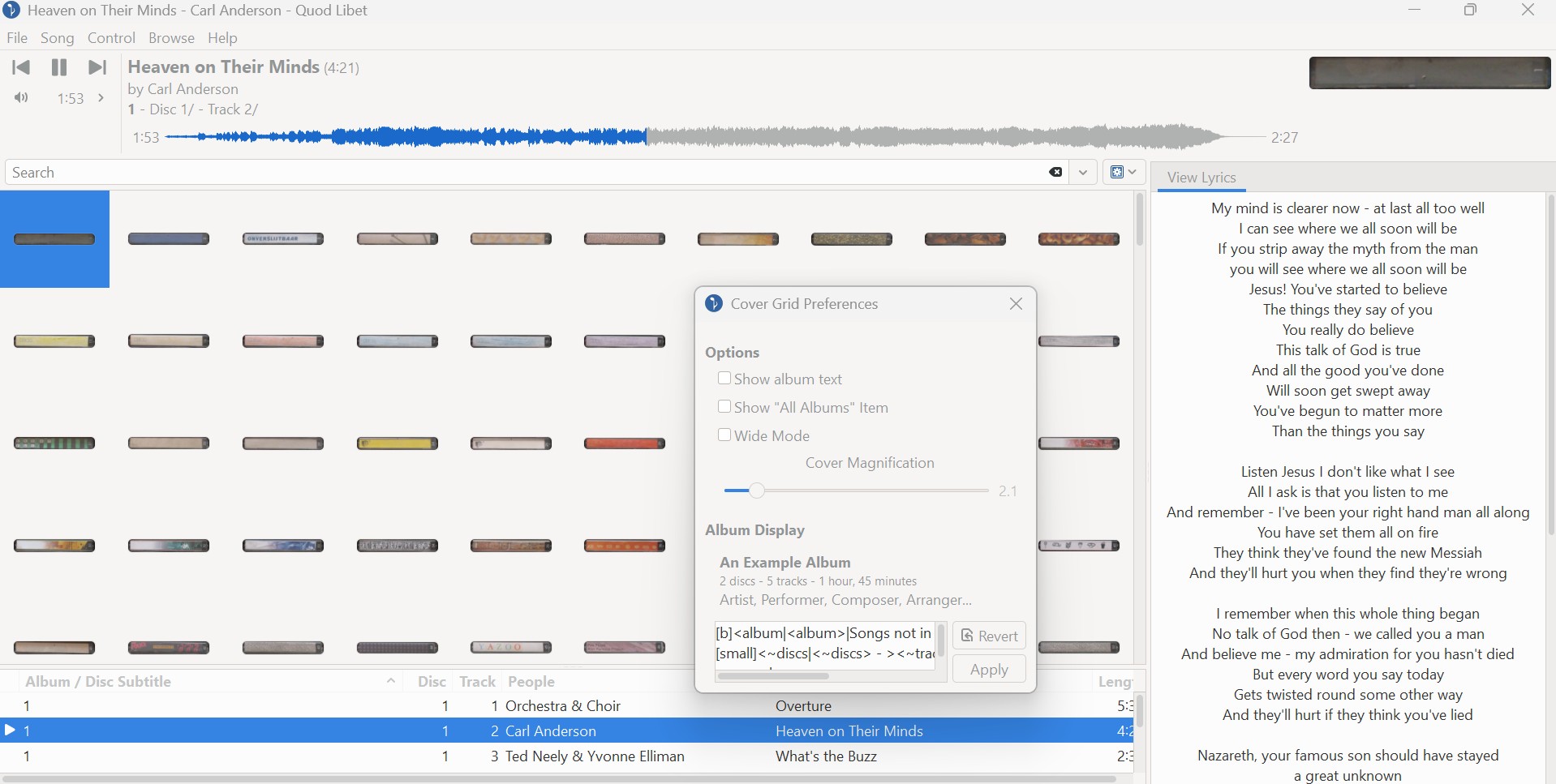
Task: Click the current album cover art thumbnail
Action: click(x=1429, y=73)
